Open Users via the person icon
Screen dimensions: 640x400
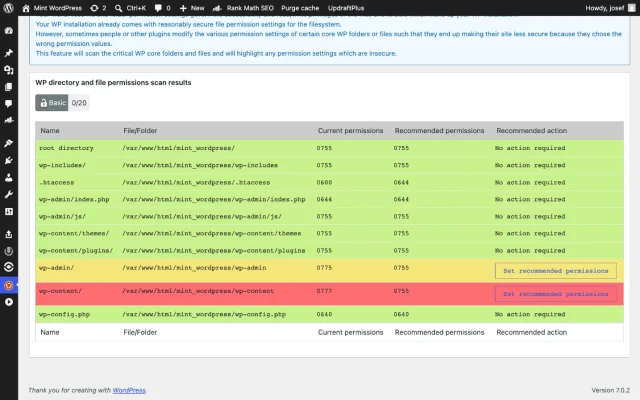click(x=9, y=178)
